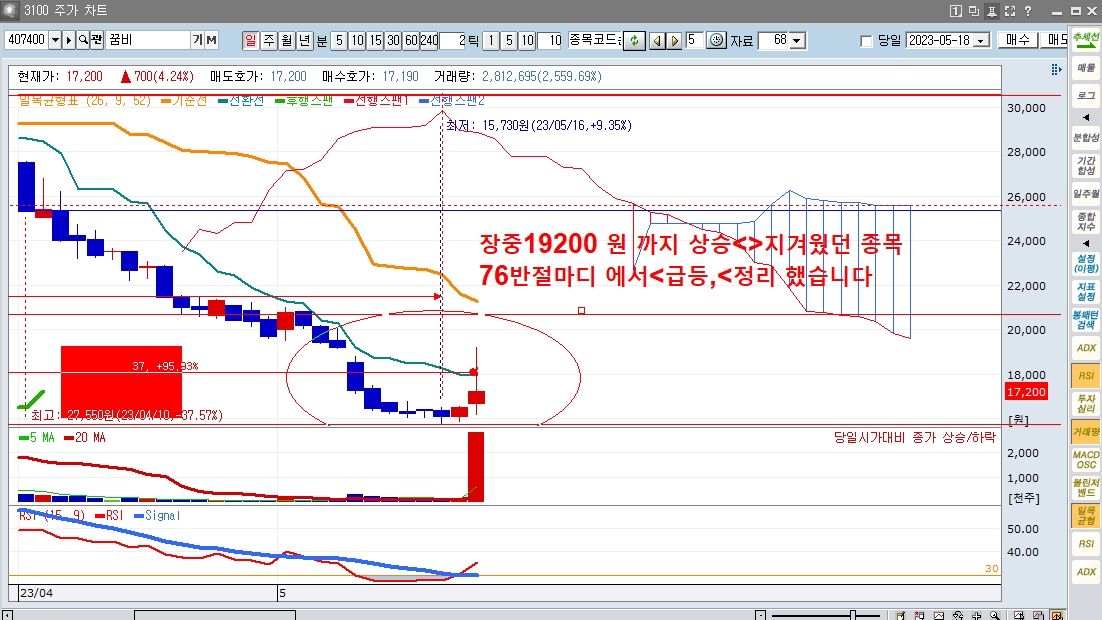The width and height of the screenshot is (1102, 620).
Task: Click the magnifier zoom icon in bottom toolbar
Action: [994, 615]
